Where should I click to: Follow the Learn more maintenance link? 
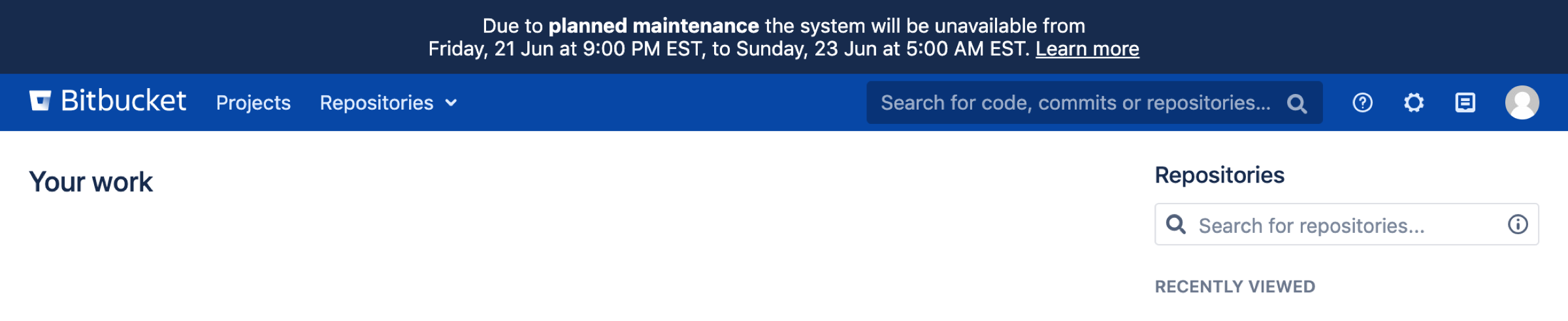click(x=1087, y=49)
